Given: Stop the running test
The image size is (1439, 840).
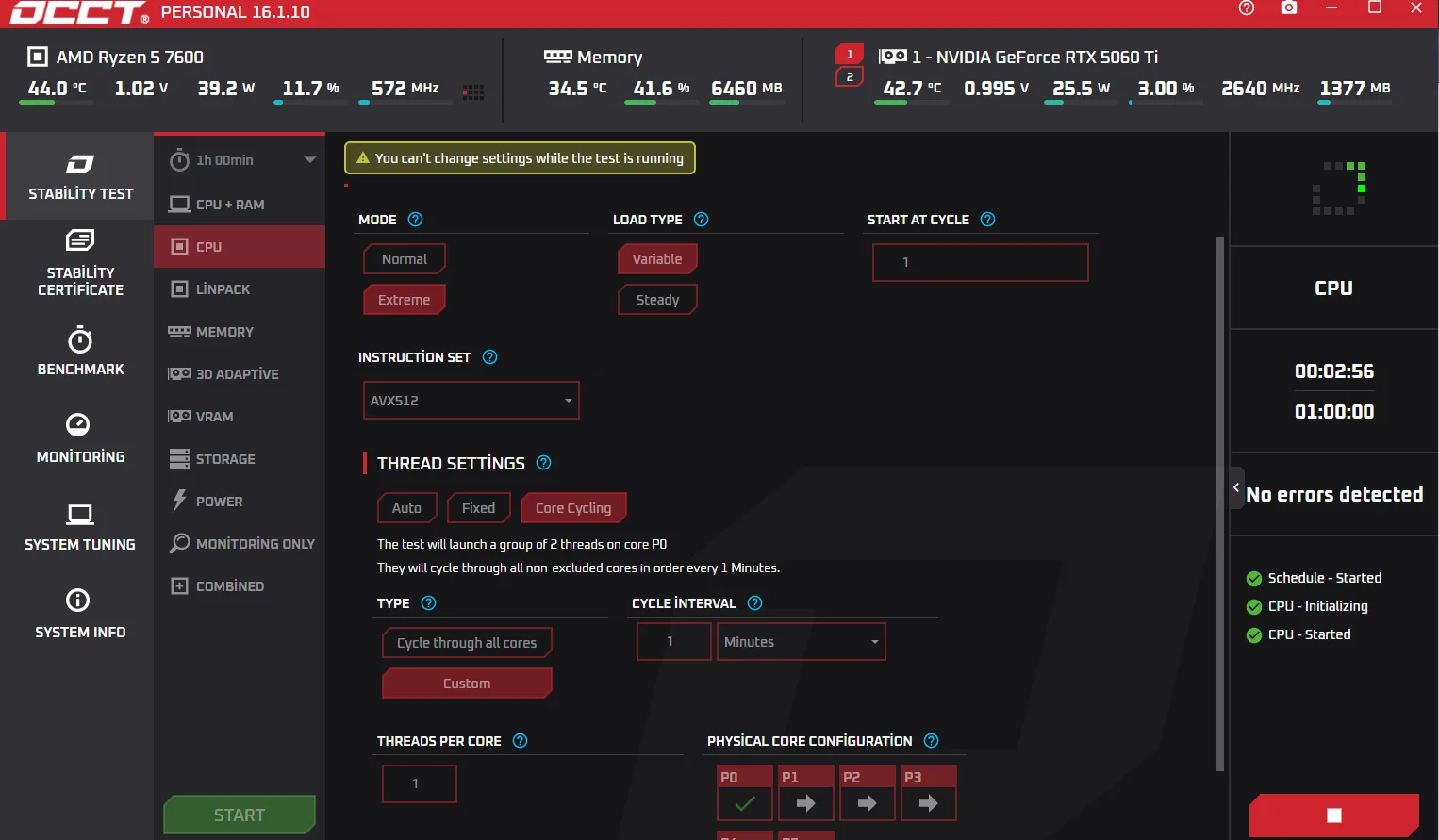Looking at the screenshot, I should (x=1333, y=815).
